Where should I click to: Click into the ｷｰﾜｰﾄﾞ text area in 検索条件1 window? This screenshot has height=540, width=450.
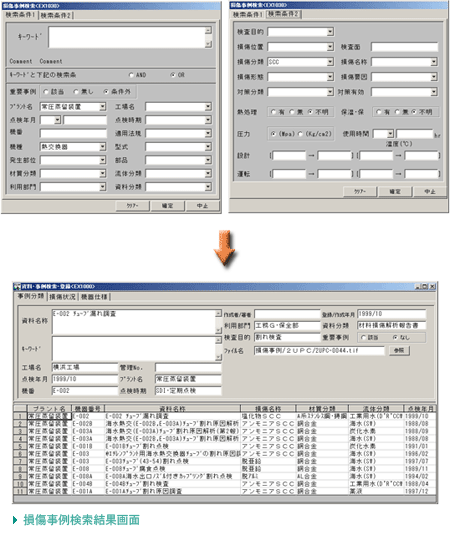(x=127, y=37)
